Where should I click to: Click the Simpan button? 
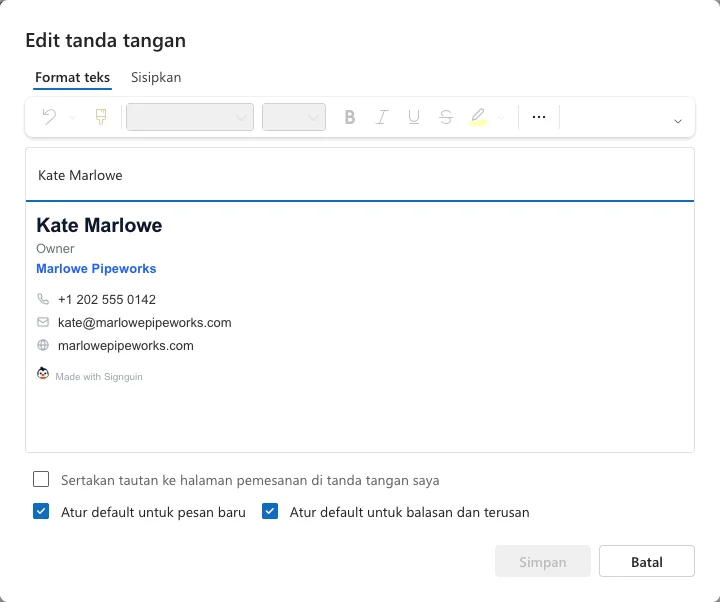[543, 561]
